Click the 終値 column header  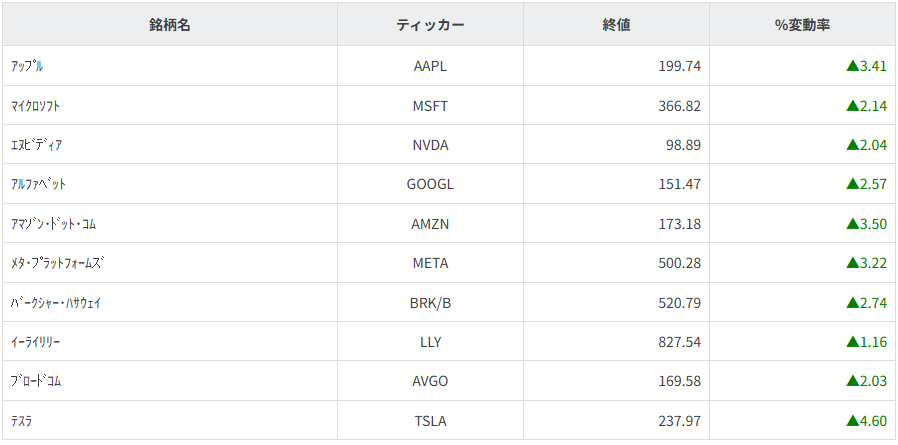[x=616, y=25]
